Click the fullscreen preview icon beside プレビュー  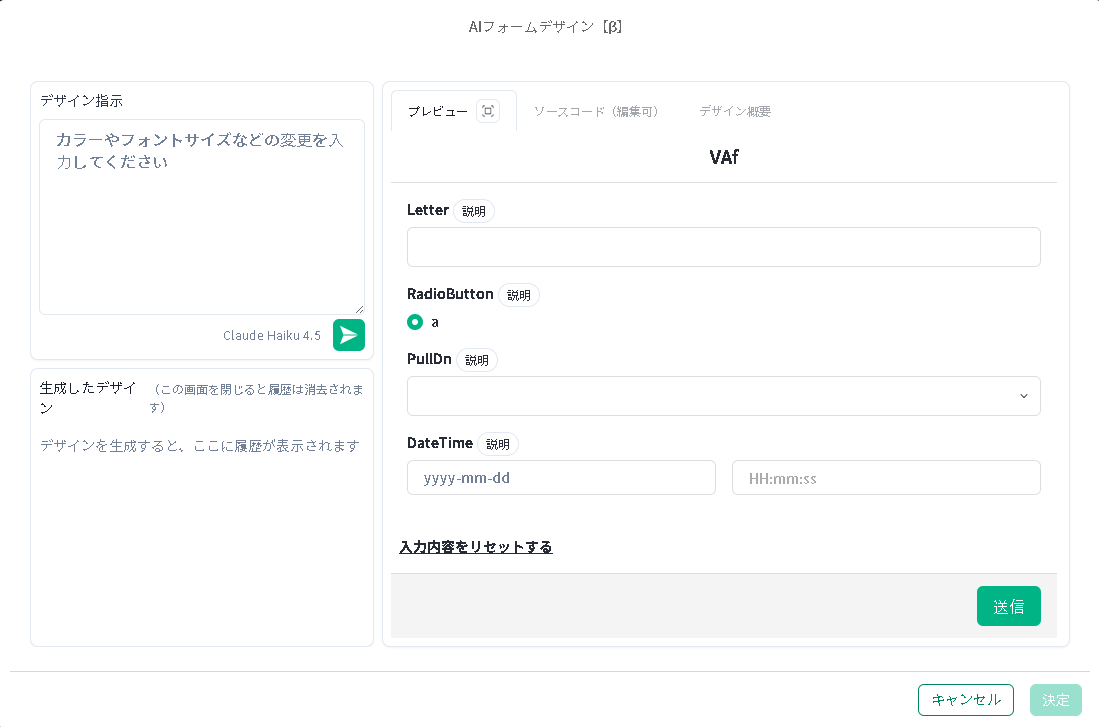pos(488,111)
